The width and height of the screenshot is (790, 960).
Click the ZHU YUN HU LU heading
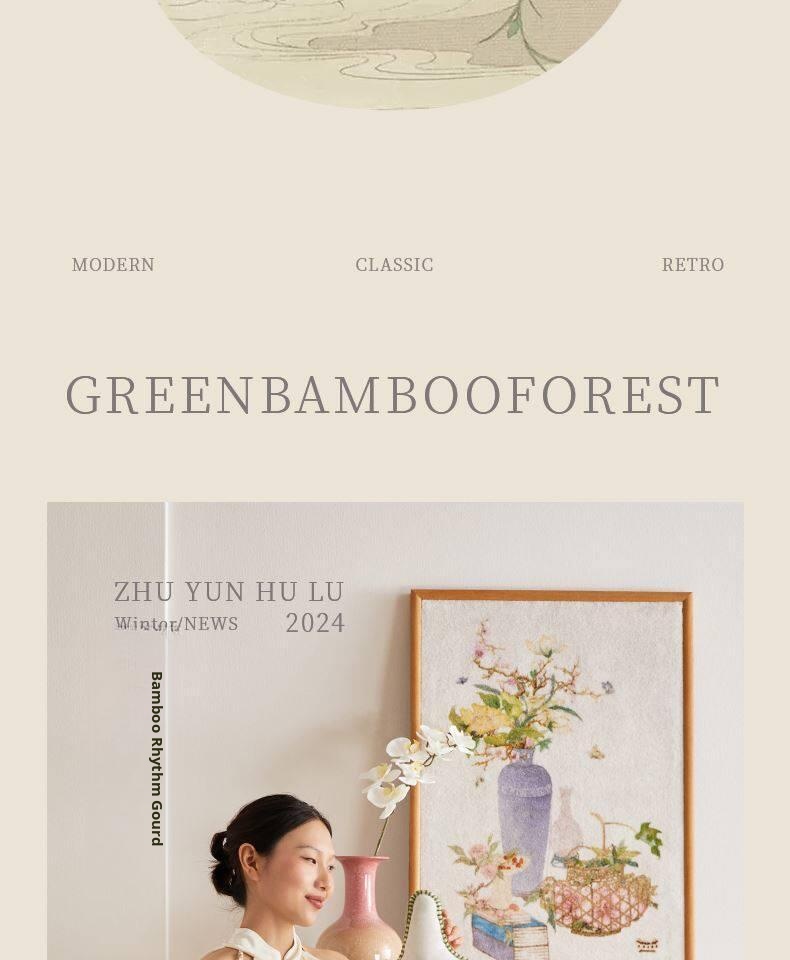[229, 592]
